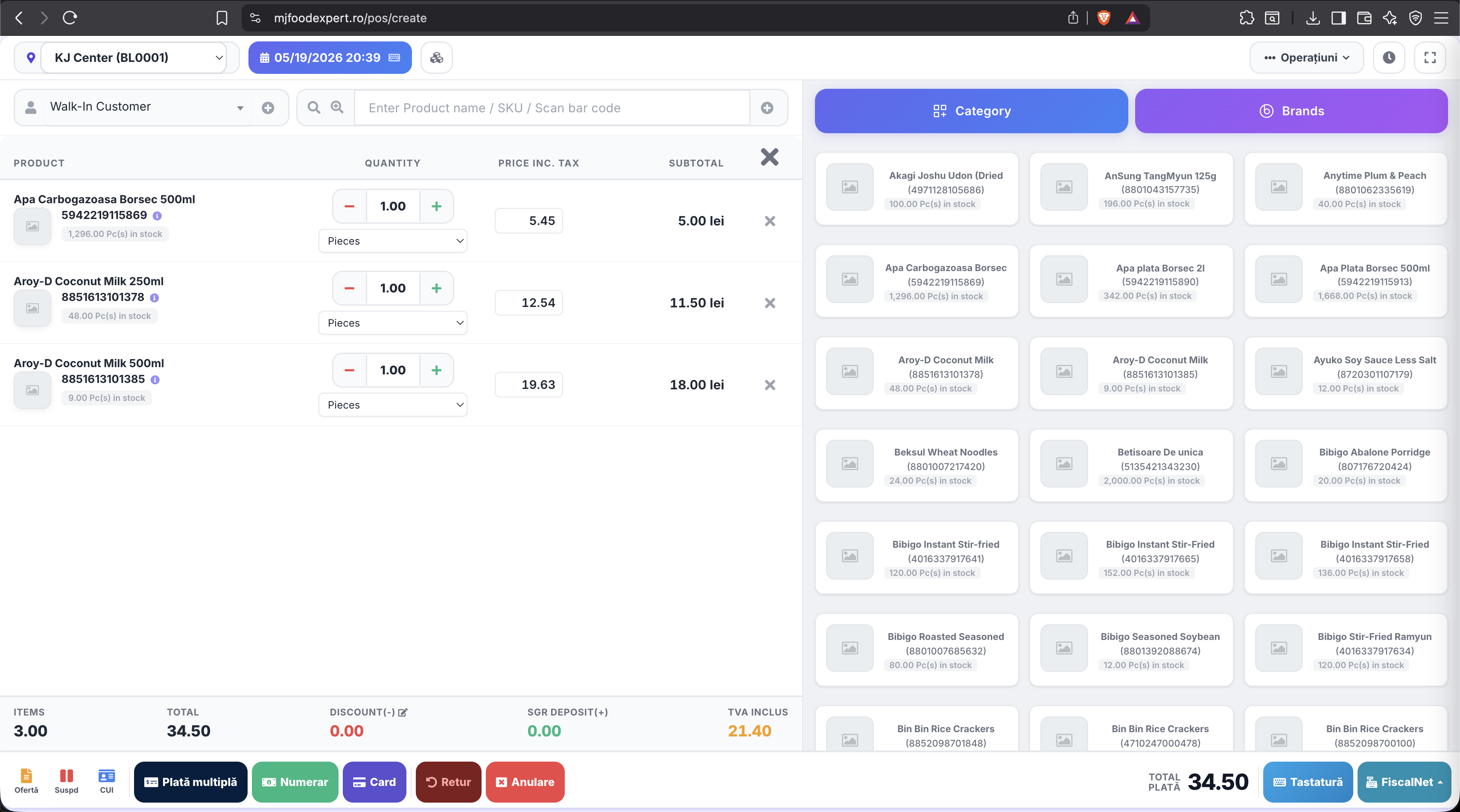Show info for Apa Carbogazoasa Borsec 500ml
The height and width of the screenshot is (812, 1460).
coord(158,216)
